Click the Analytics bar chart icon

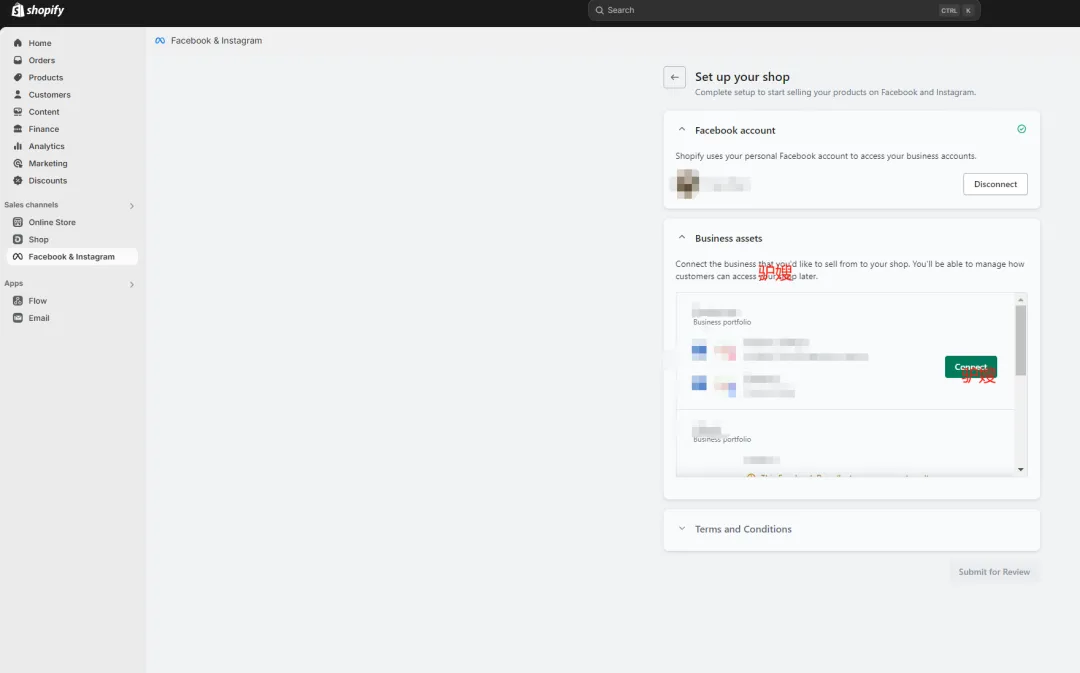click(18, 146)
